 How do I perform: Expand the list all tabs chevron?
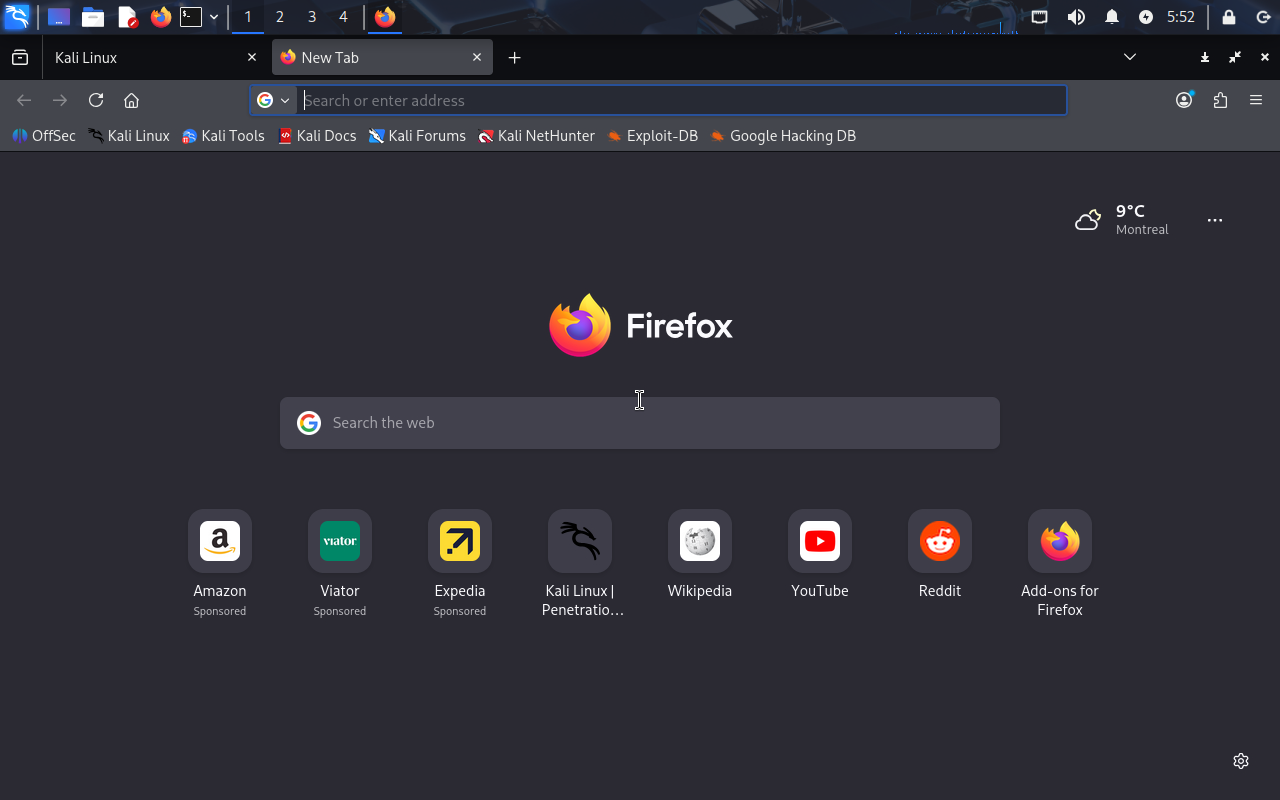tap(1130, 57)
